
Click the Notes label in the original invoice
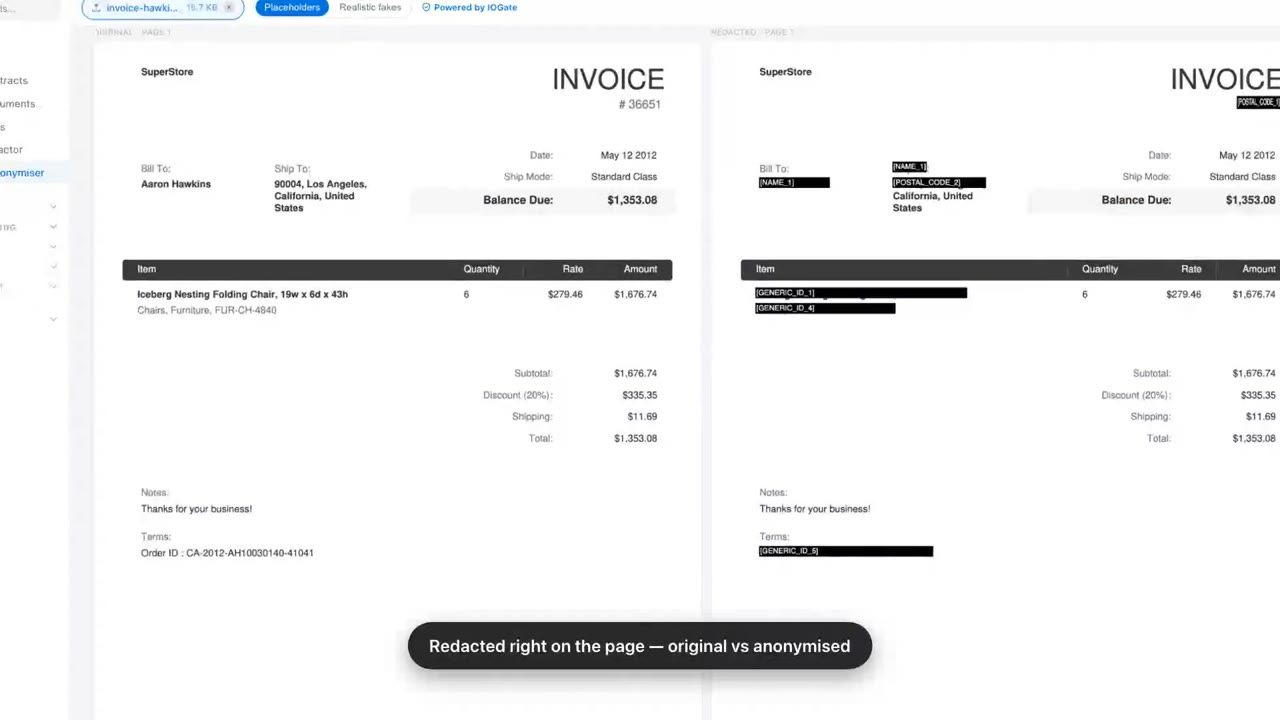click(x=155, y=493)
